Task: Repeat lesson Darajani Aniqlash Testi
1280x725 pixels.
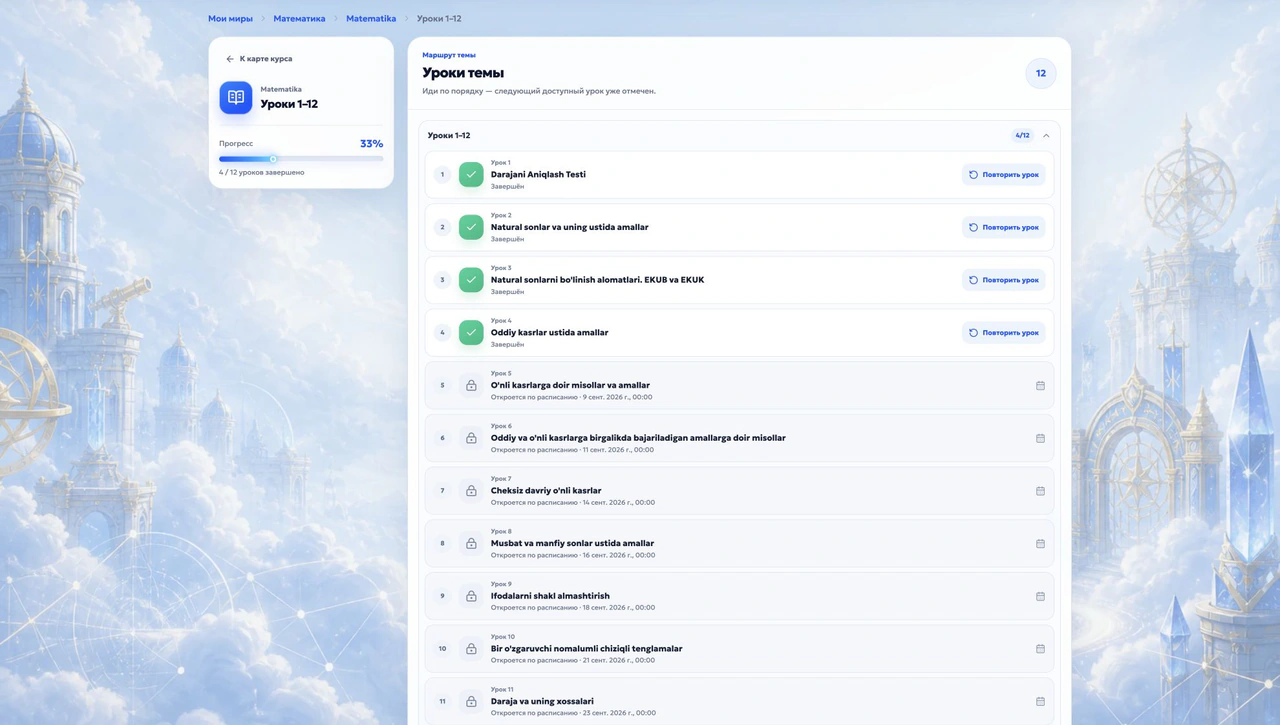Action: click(1004, 174)
